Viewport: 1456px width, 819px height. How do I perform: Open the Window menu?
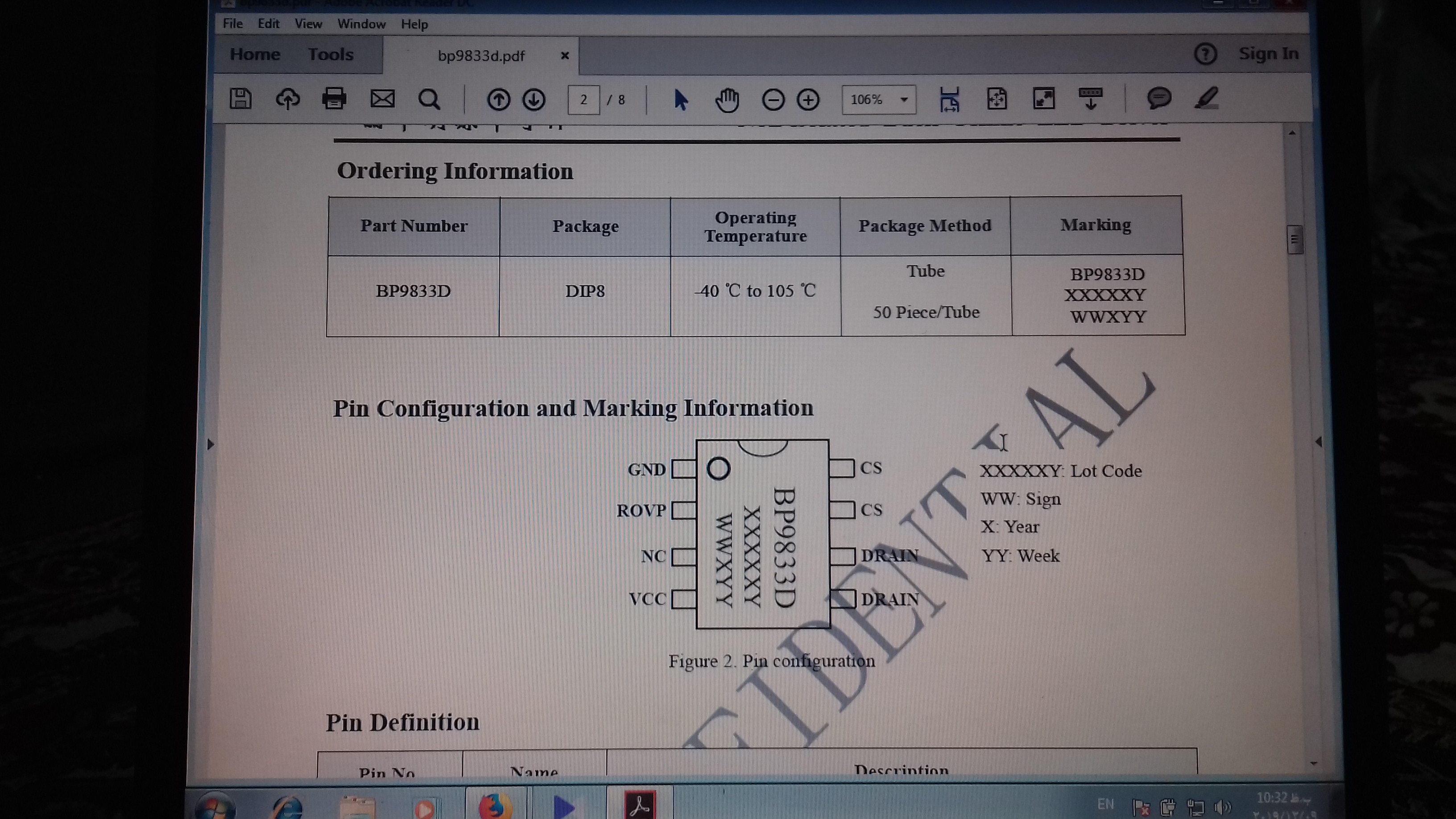pyautogui.click(x=362, y=24)
